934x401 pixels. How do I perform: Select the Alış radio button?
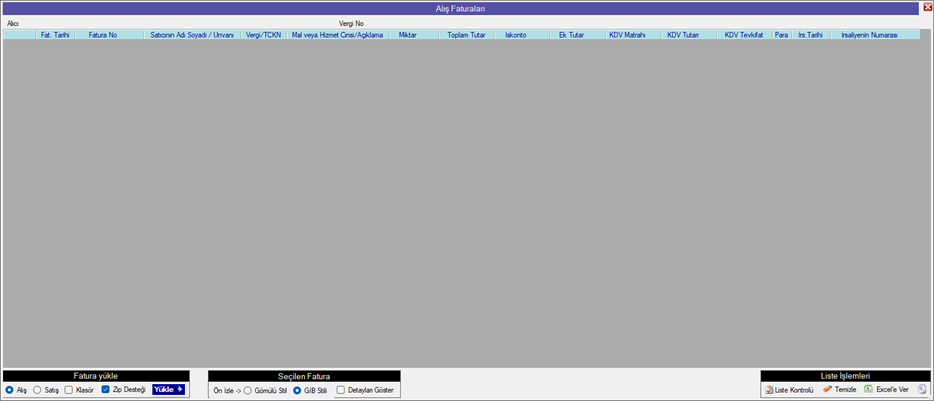click(x=10, y=390)
